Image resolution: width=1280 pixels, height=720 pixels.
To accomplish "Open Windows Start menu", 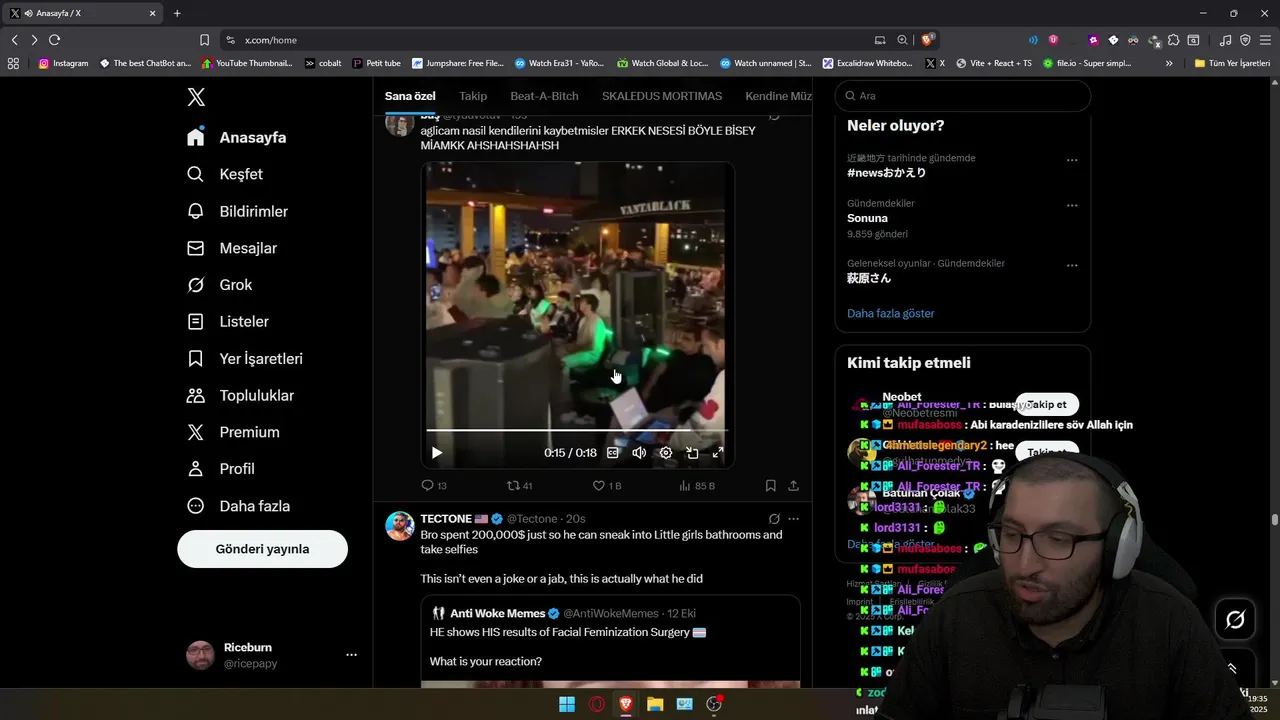I will [x=567, y=704].
